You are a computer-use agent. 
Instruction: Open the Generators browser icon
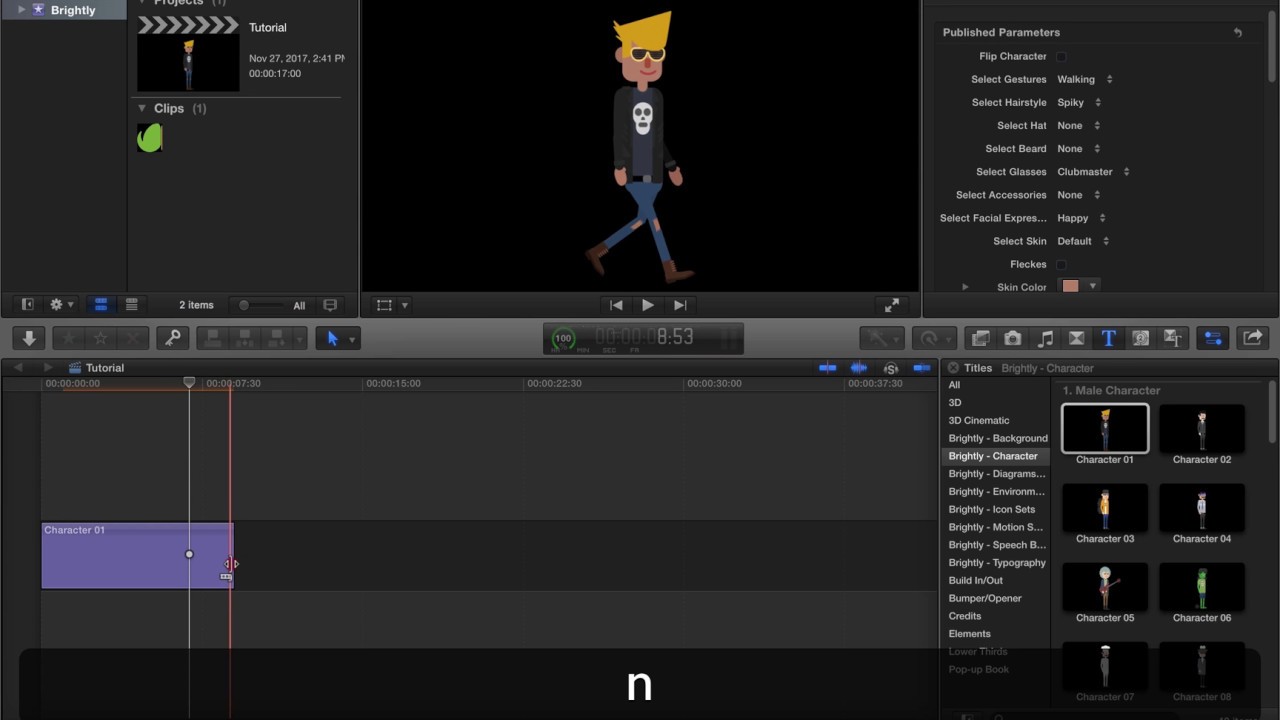point(1140,338)
